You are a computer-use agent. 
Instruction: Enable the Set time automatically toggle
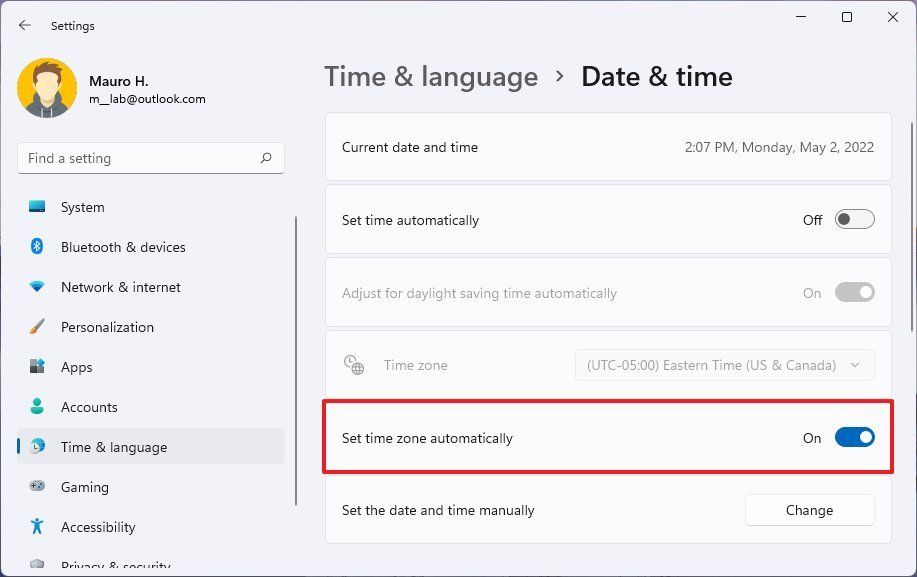coord(854,219)
